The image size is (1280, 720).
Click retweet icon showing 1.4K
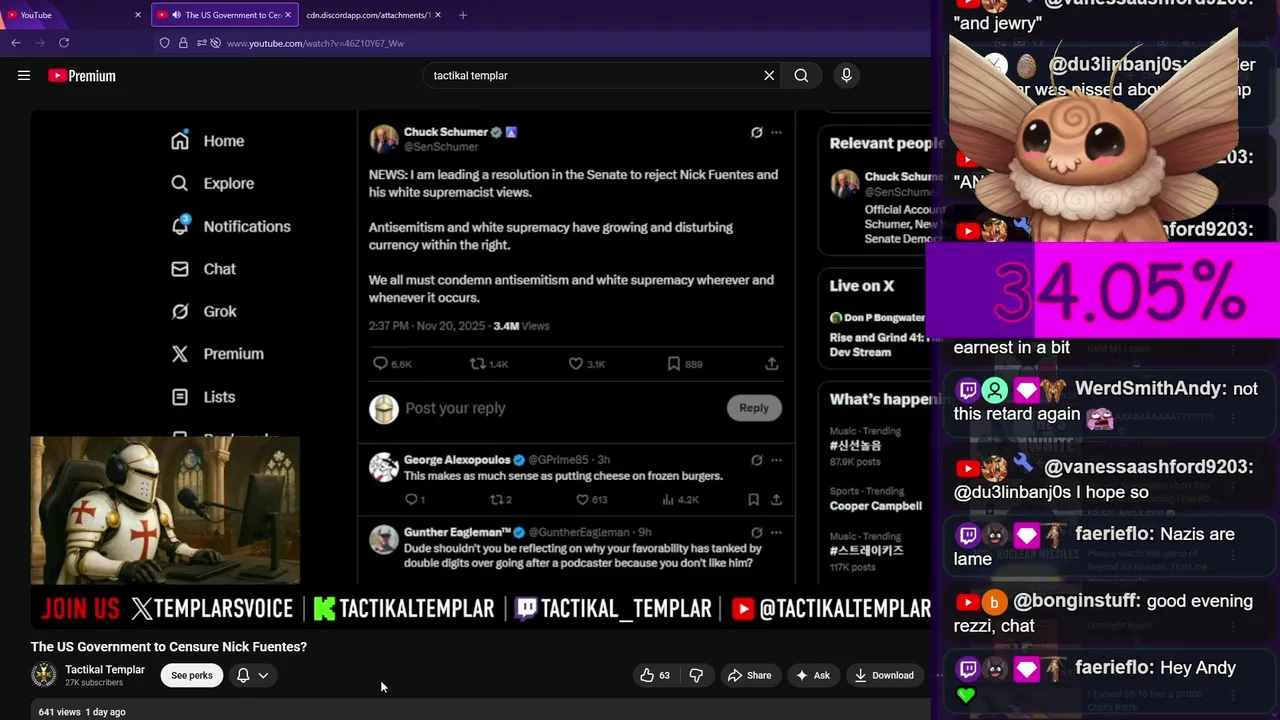(x=489, y=364)
